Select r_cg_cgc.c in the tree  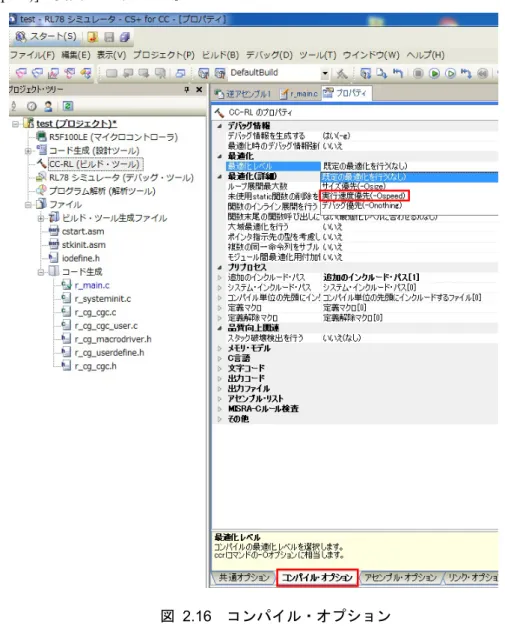pyautogui.click(x=95, y=312)
